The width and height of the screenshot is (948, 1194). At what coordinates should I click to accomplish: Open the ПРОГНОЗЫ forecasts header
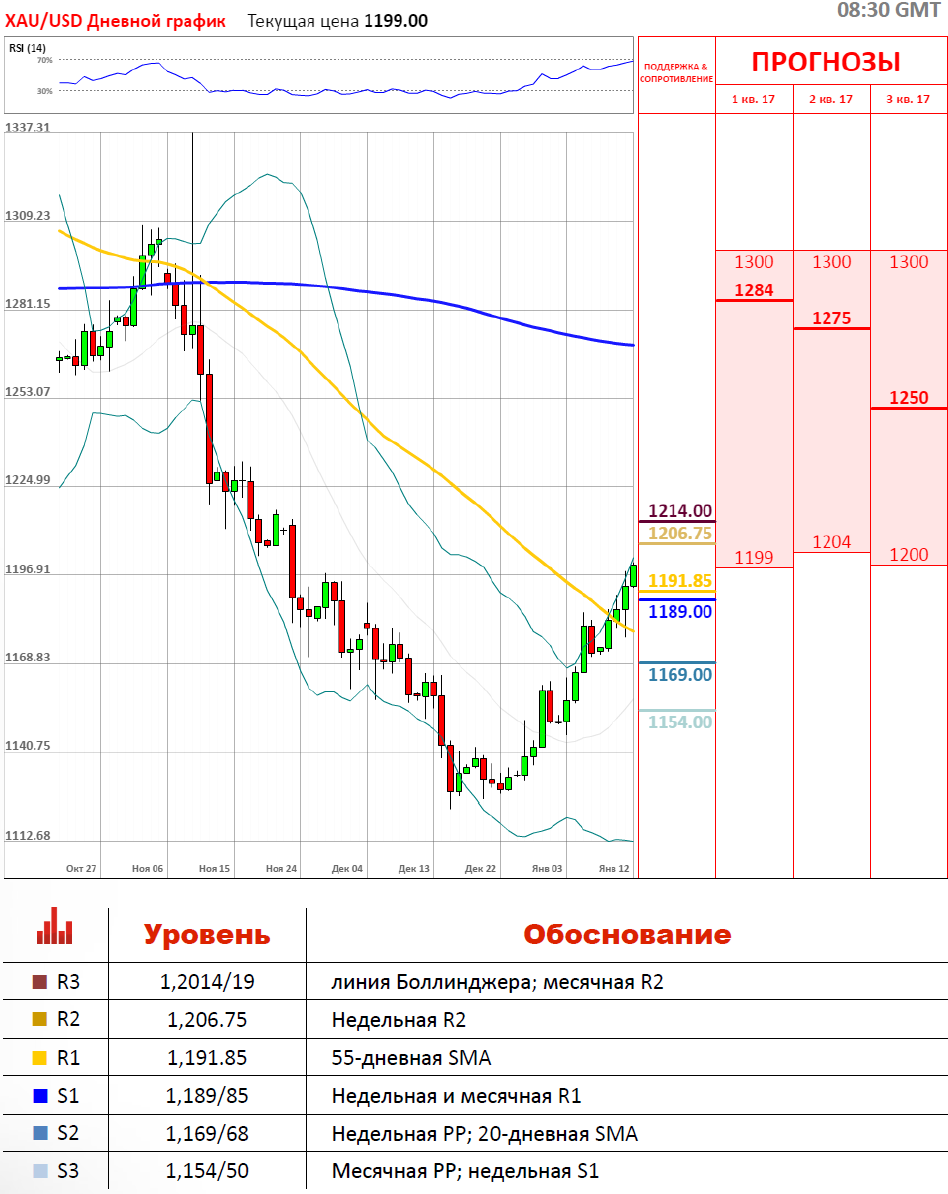(826, 62)
